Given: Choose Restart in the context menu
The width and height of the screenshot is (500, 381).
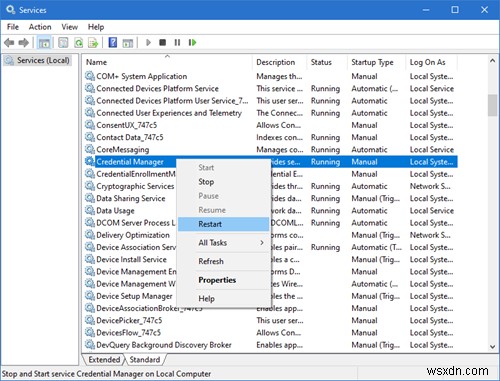Looking at the screenshot, I should point(223,224).
